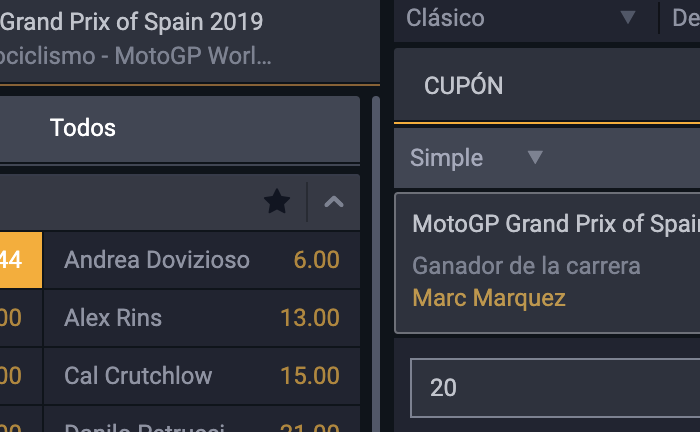
Task: Click the Marc Marquez selection in coupon
Action: (x=489, y=298)
